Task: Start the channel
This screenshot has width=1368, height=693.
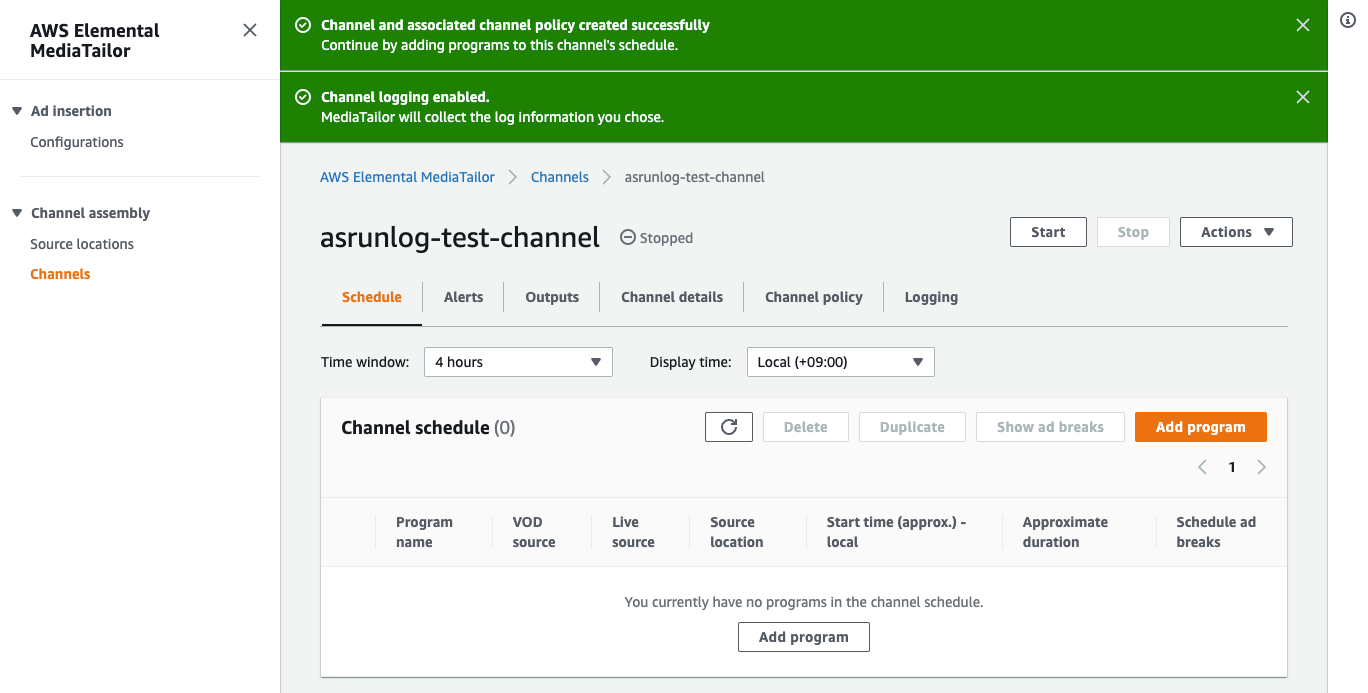Action: [x=1048, y=232]
